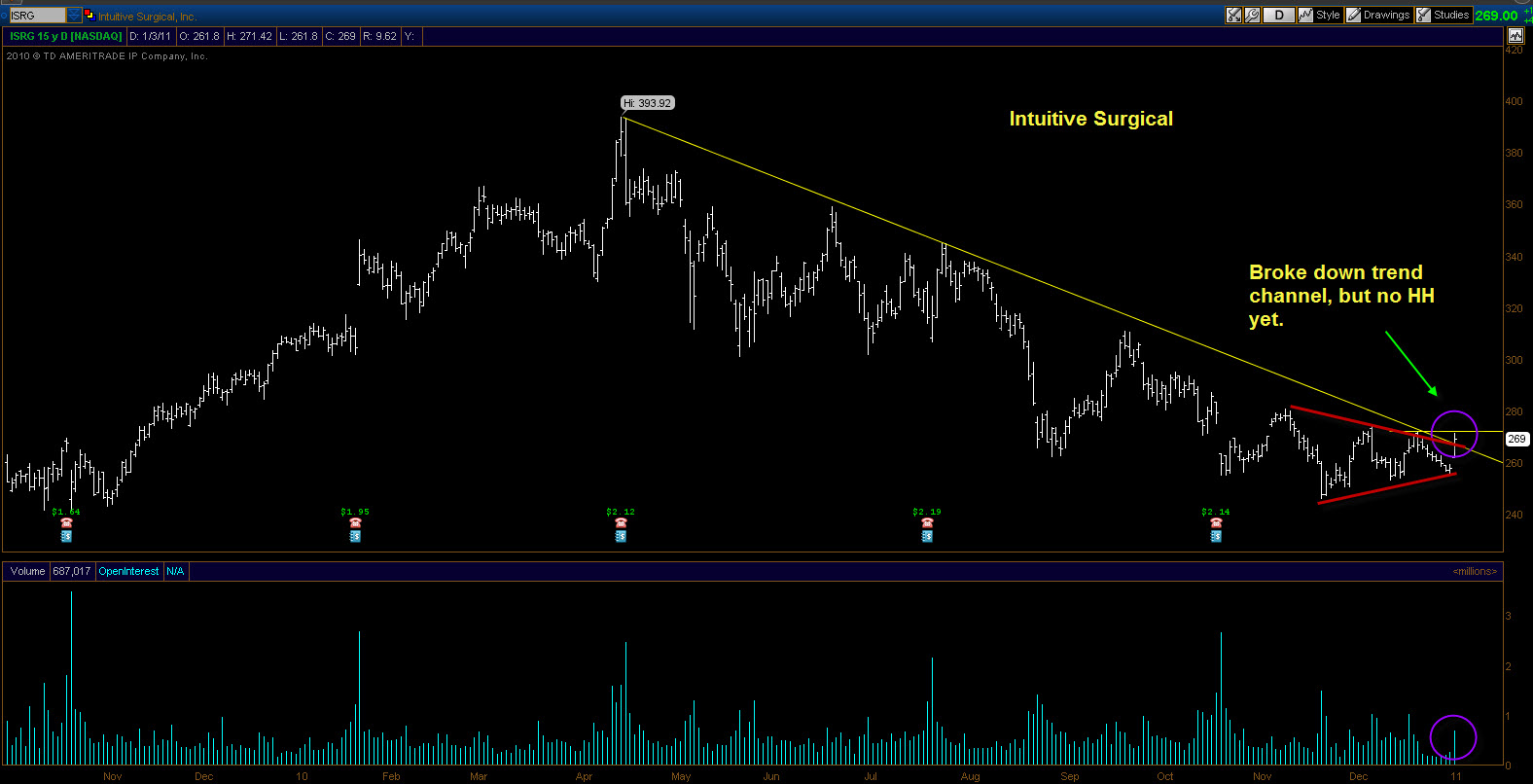The height and width of the screenshot is (784, 1533).
Task: Click the April earnings phone icon
Action: click(x=621, y=522)
